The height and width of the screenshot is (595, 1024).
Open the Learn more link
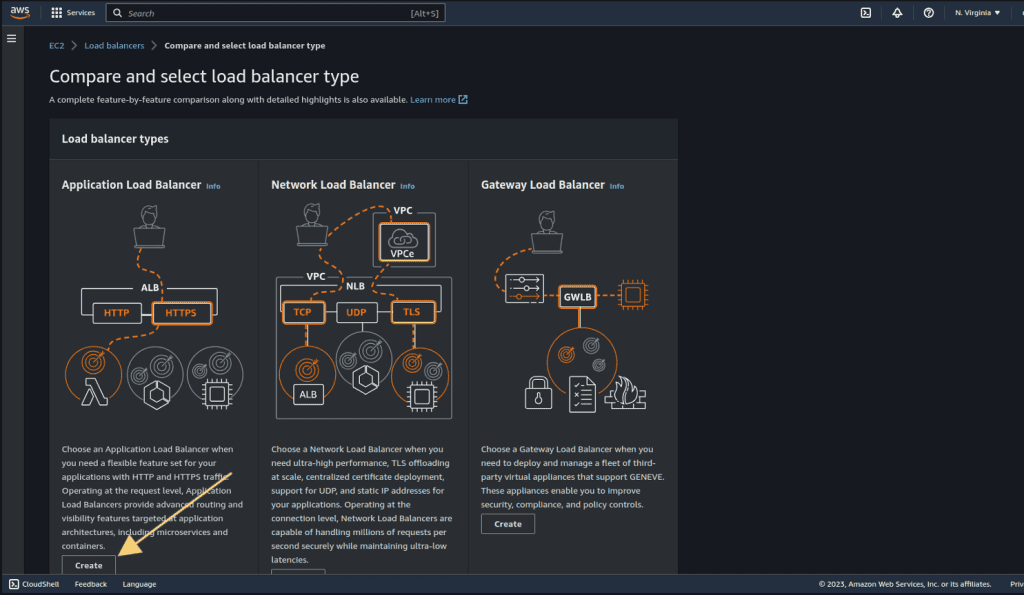point(432,100)
